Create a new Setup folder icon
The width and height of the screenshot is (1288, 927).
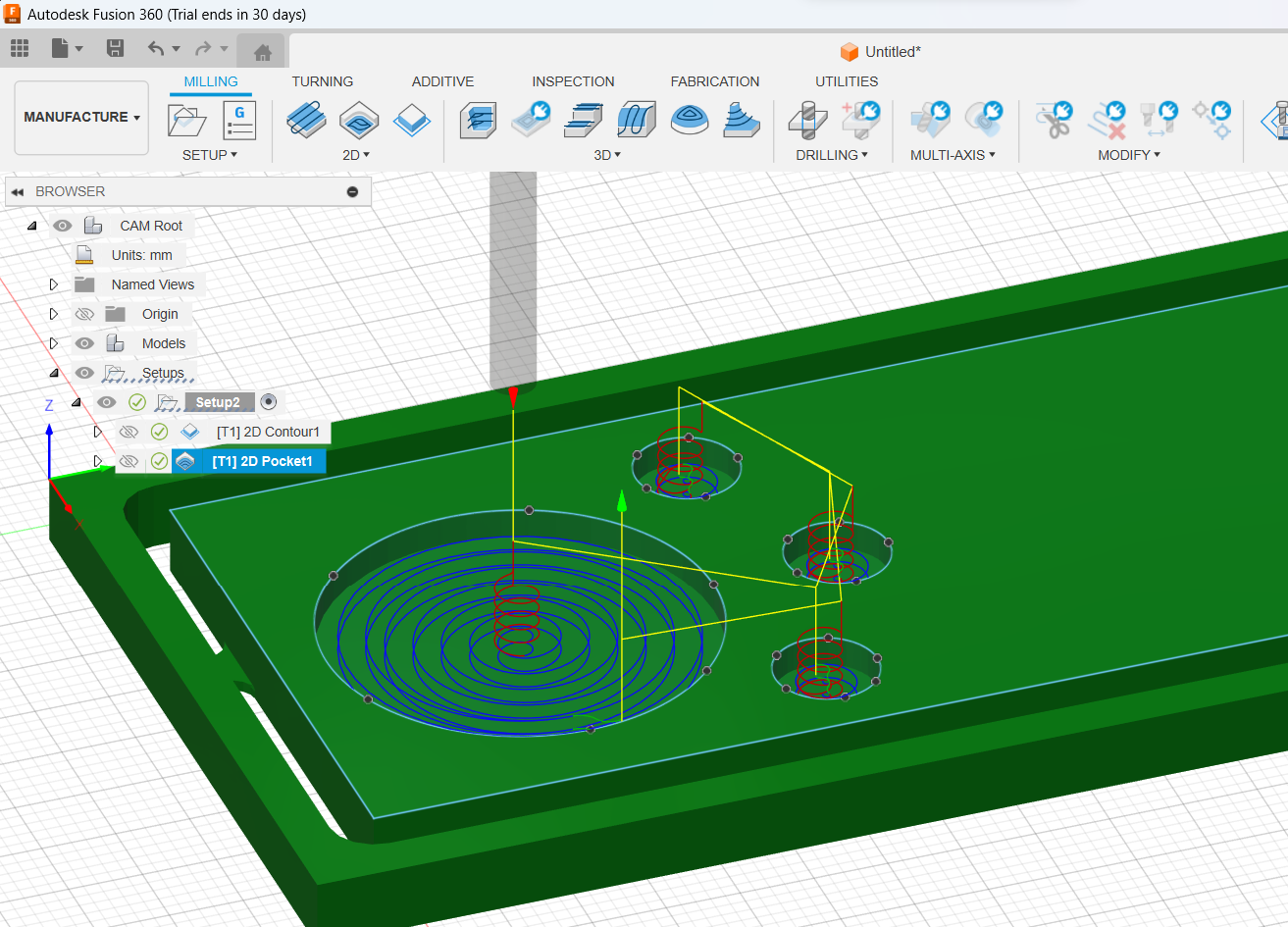click(187, 121)
